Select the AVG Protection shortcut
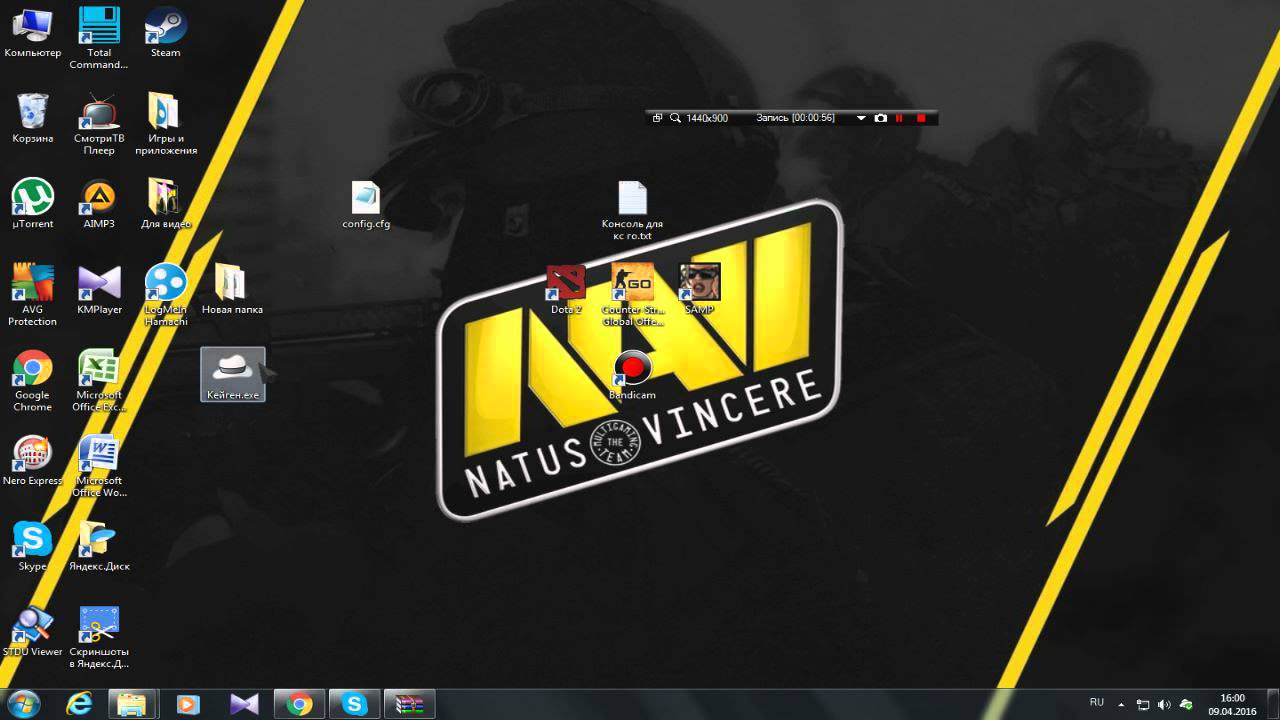 point(32,295)
